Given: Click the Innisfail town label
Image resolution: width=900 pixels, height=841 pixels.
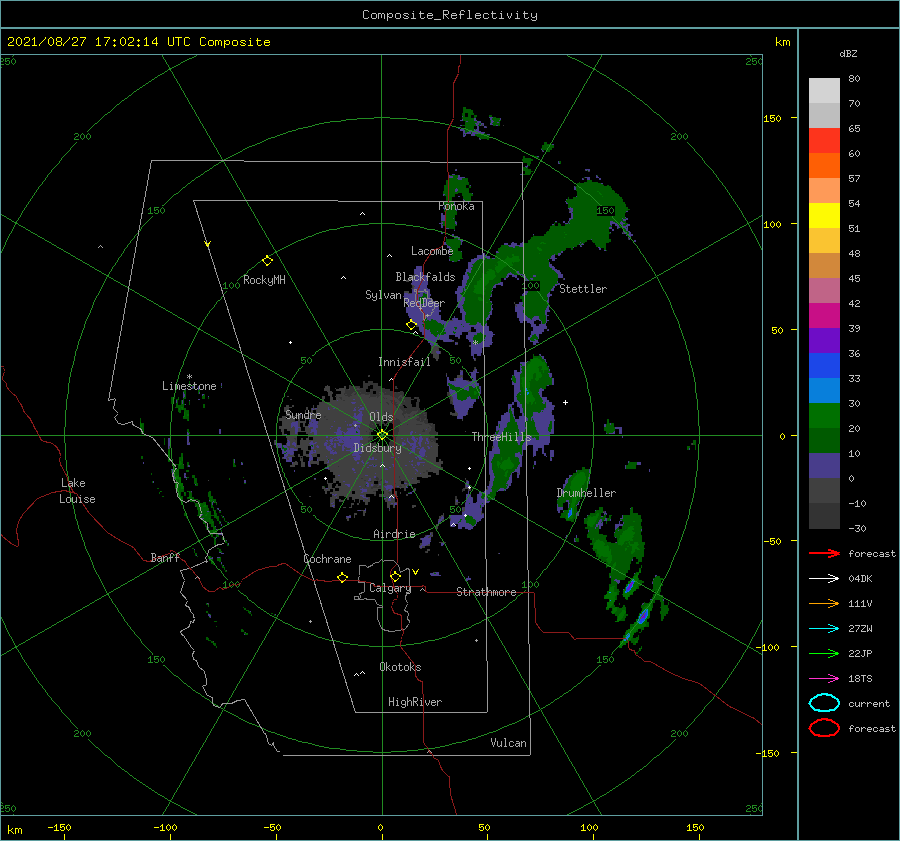Looking at the screenshot, I should point(404,362).
